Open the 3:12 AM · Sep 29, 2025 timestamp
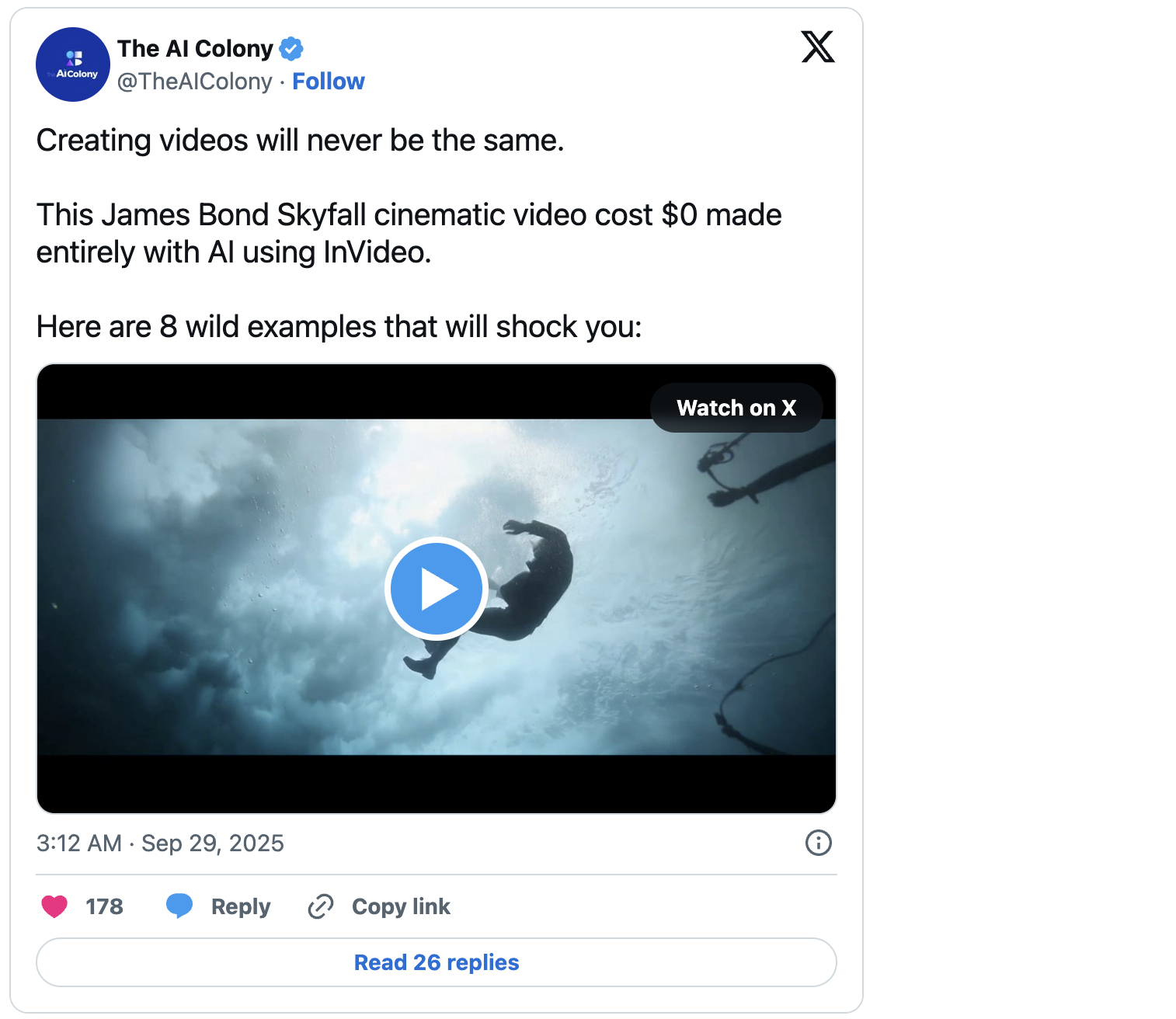This screenshot has width=1176, height=1019. coord(160,843)
